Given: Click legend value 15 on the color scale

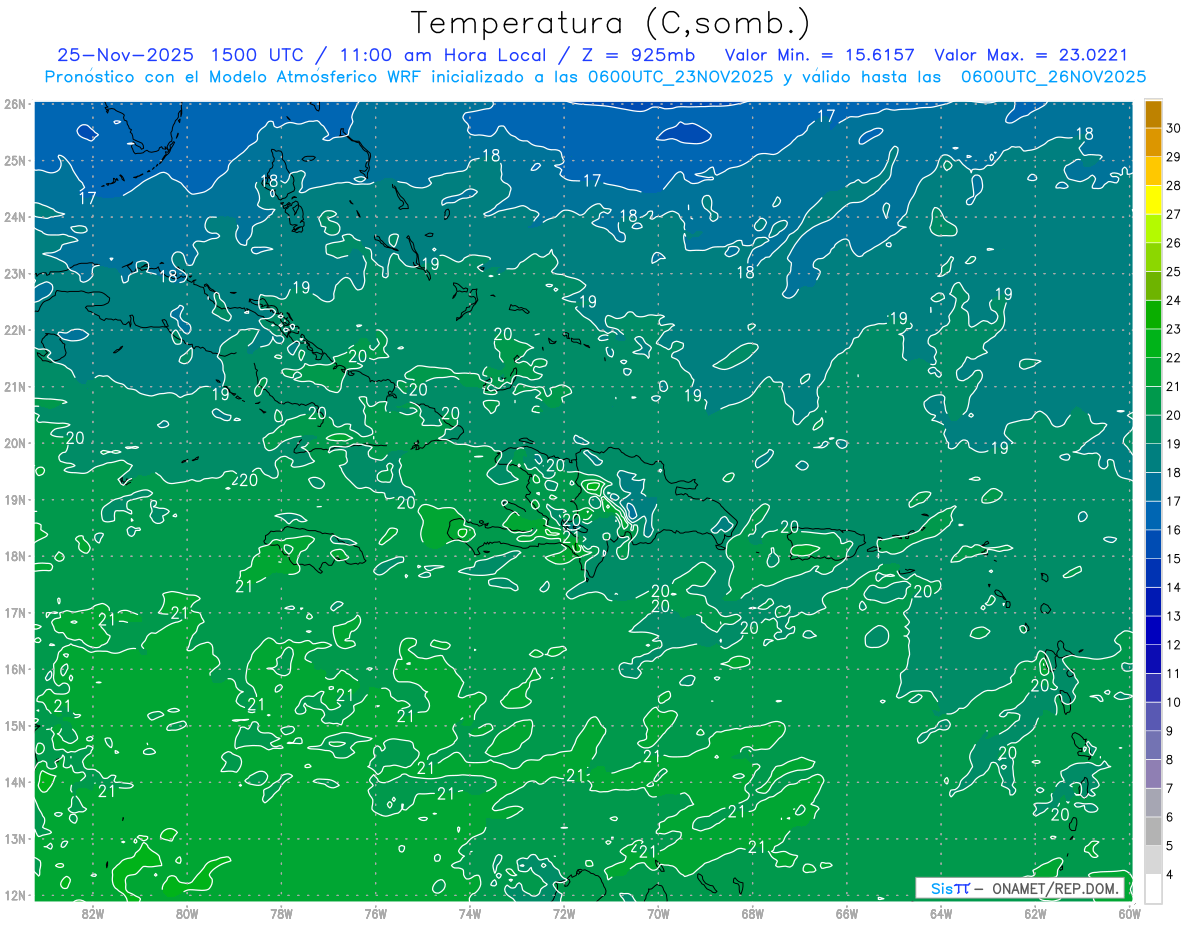Looking at the screenshot, I should [1173, 559].
